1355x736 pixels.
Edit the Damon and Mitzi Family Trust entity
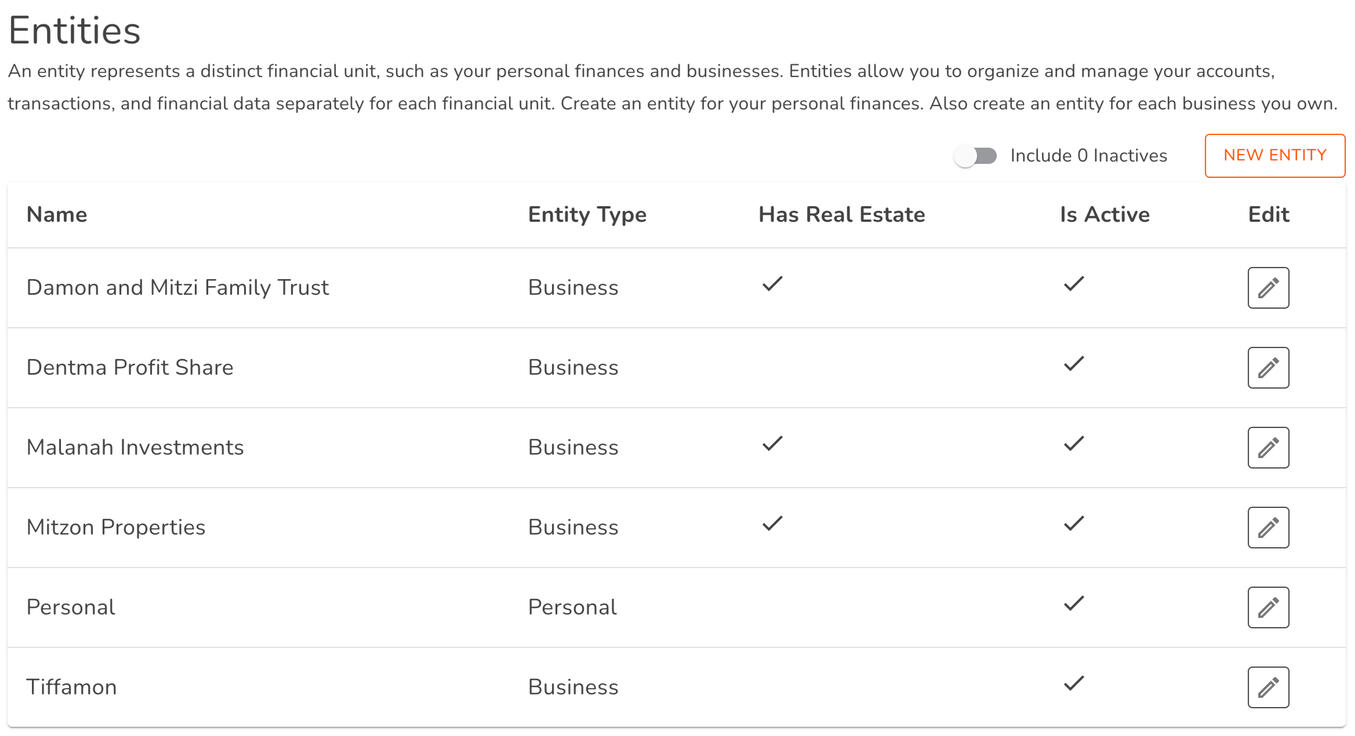(1268, 288)
